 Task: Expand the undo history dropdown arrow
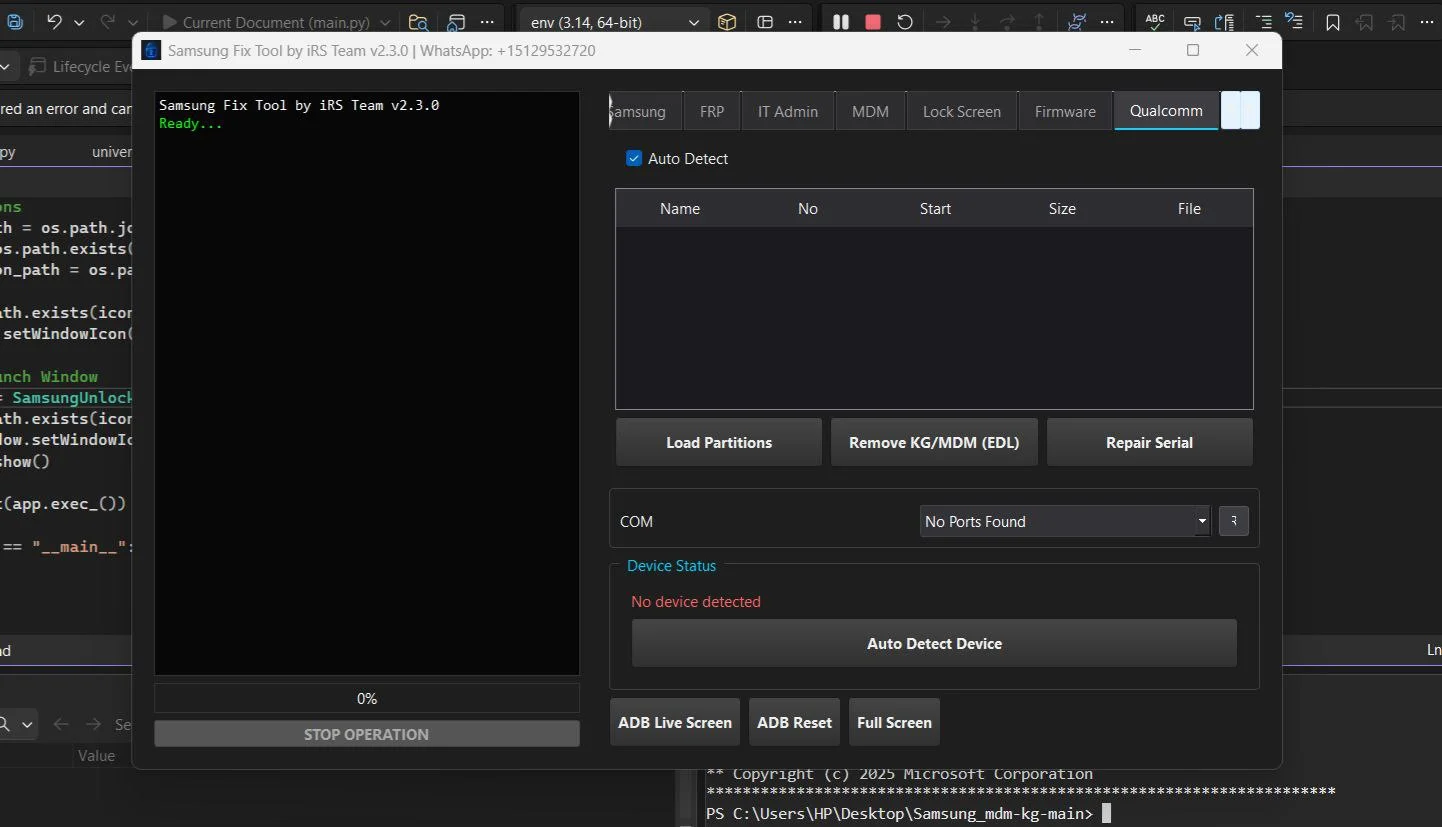(79, 21)
